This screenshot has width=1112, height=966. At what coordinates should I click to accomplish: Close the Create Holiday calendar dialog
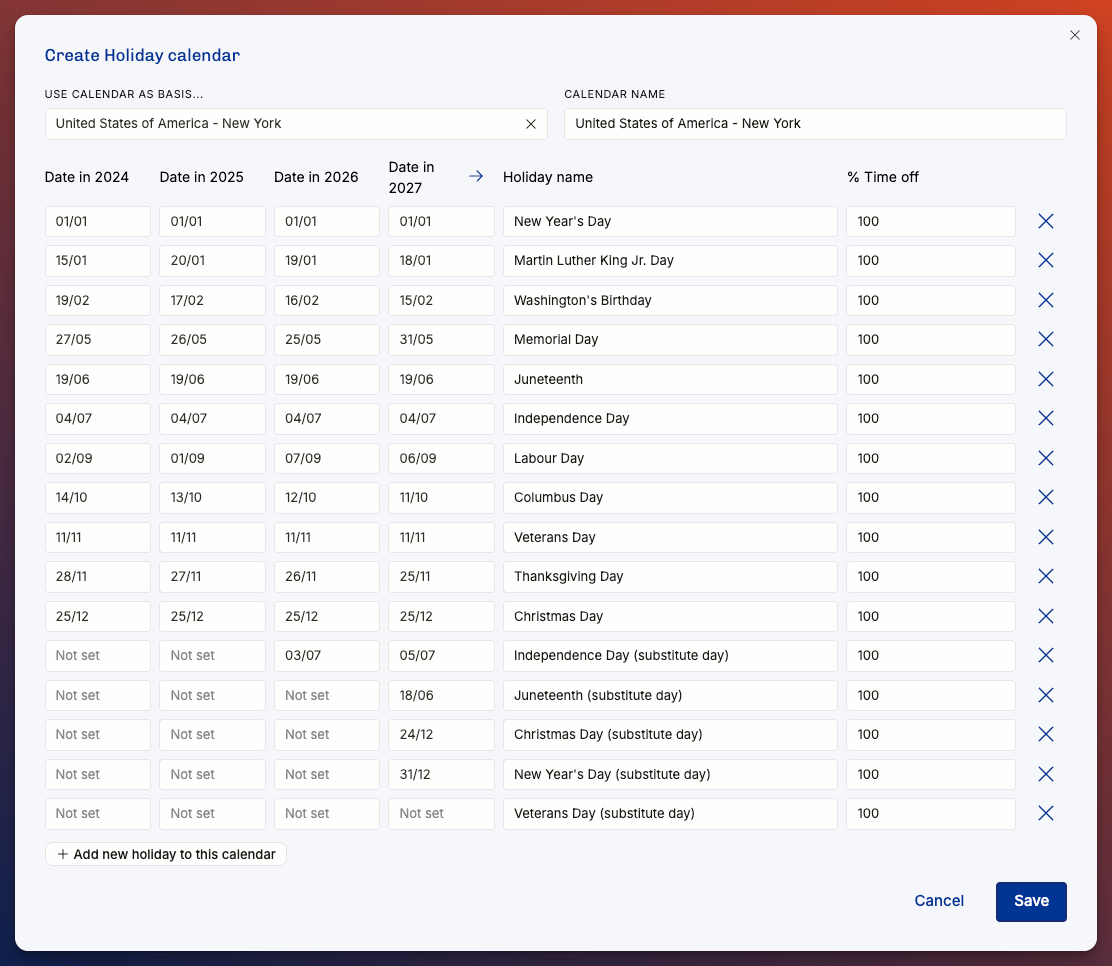click(1074, 35)
